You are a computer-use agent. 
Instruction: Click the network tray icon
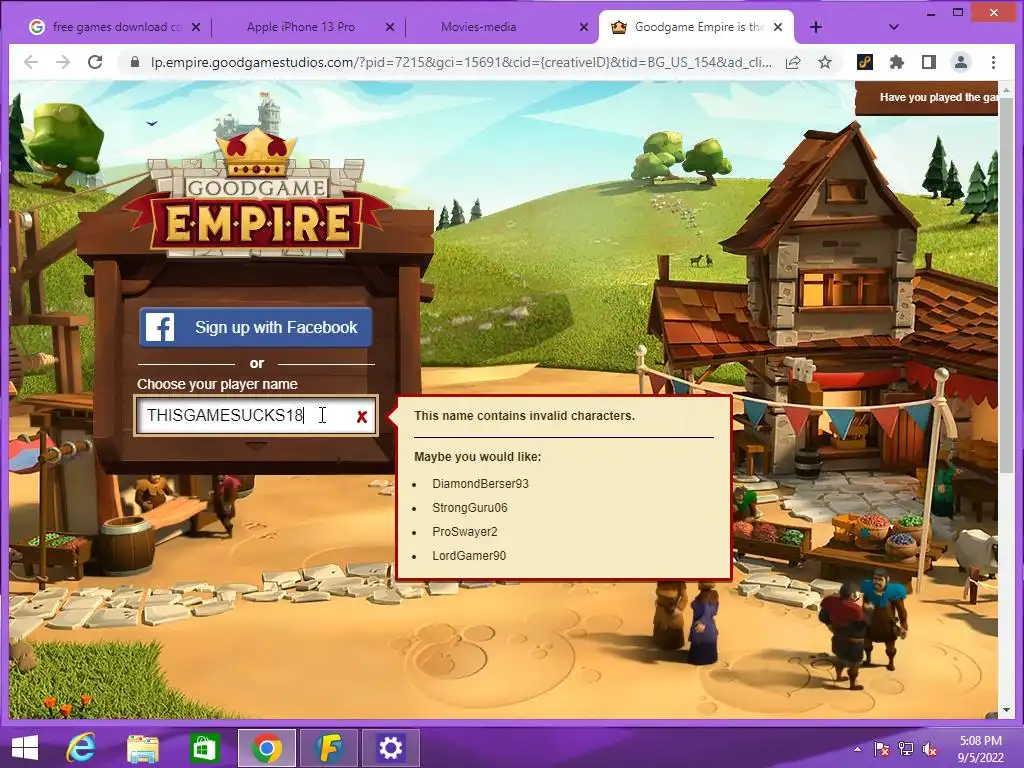[x=906, y=749]
